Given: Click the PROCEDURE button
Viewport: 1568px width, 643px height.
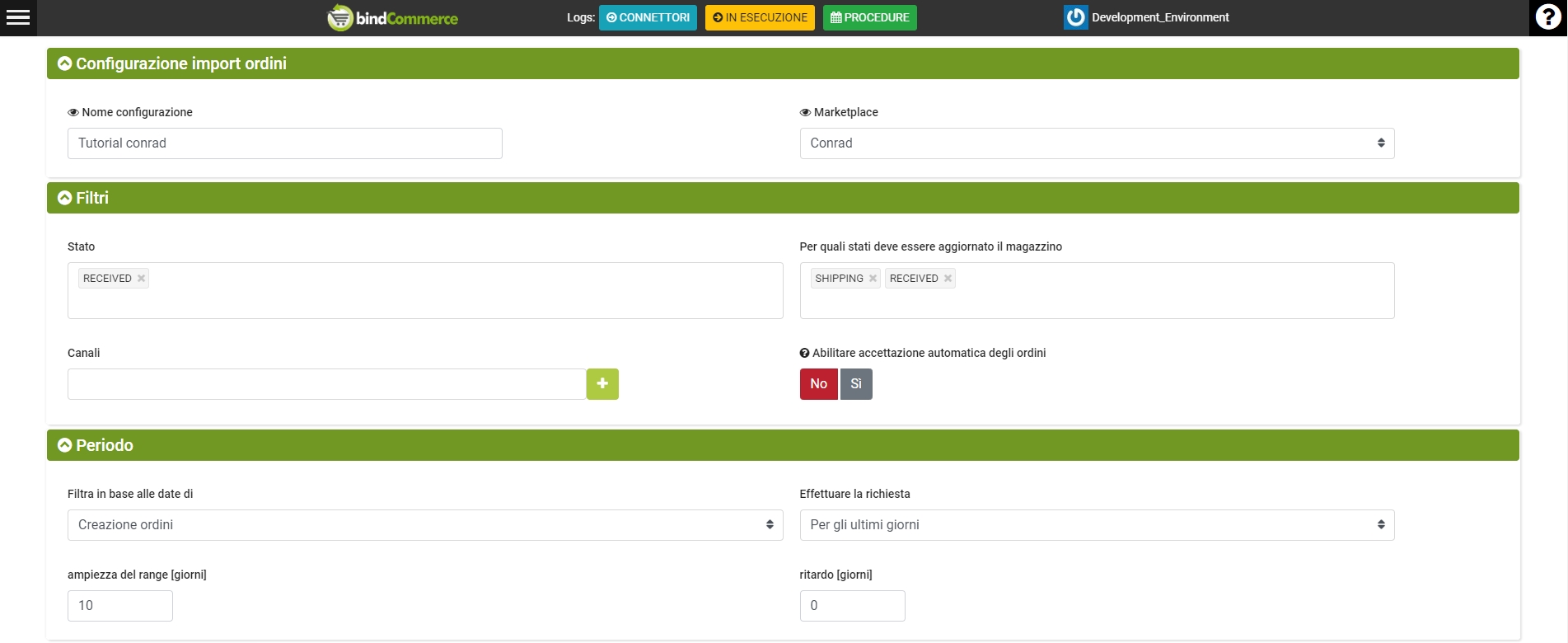Looking at the screenshot, I should (x=869, y=17).
